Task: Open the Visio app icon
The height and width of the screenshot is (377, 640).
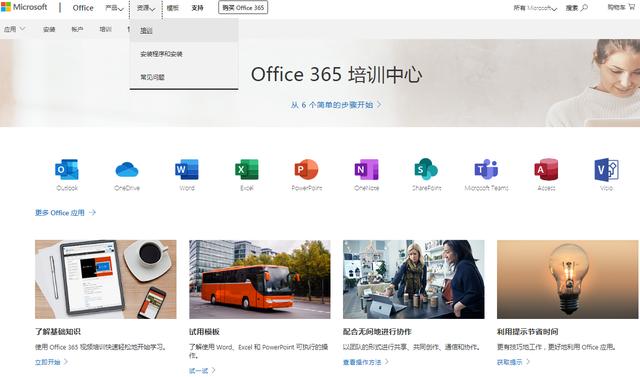Action: (x=606, y=169)
